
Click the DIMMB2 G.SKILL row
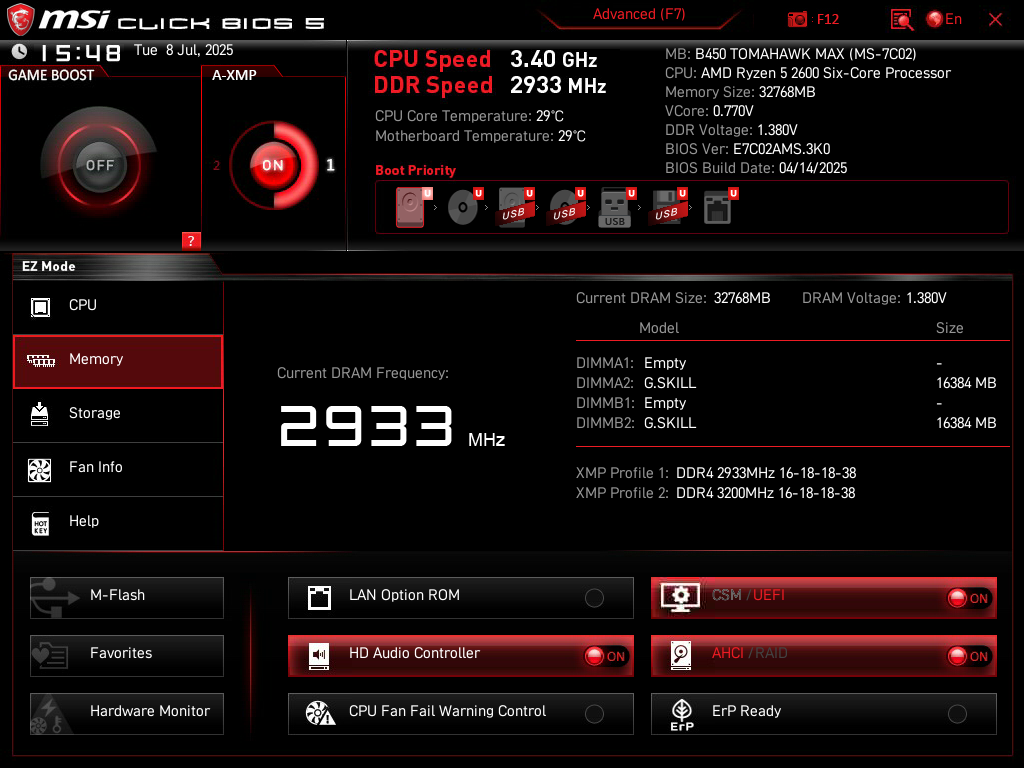click(x=786, y=423)
